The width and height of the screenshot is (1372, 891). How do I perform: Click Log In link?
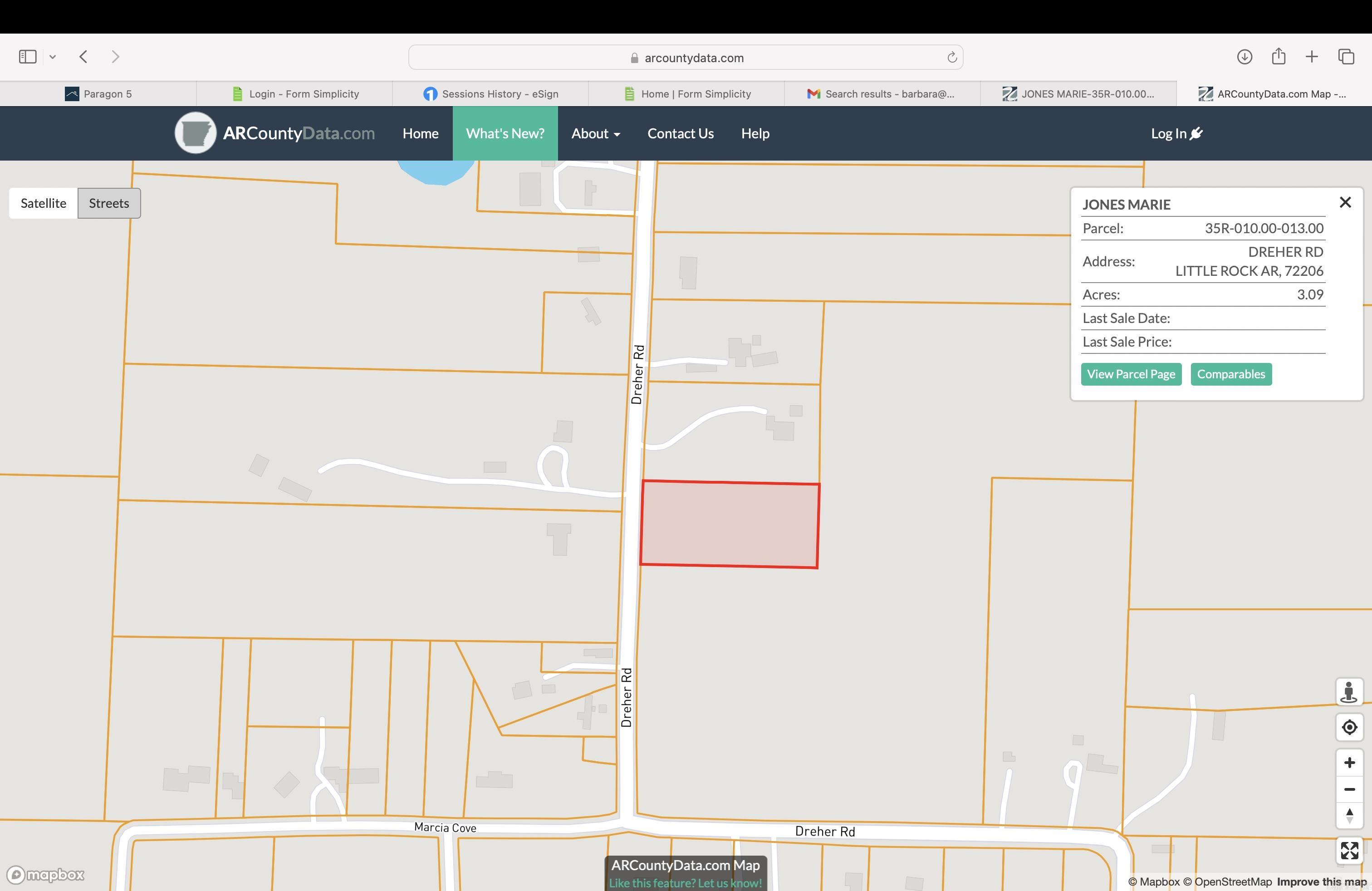point(1176,134)
